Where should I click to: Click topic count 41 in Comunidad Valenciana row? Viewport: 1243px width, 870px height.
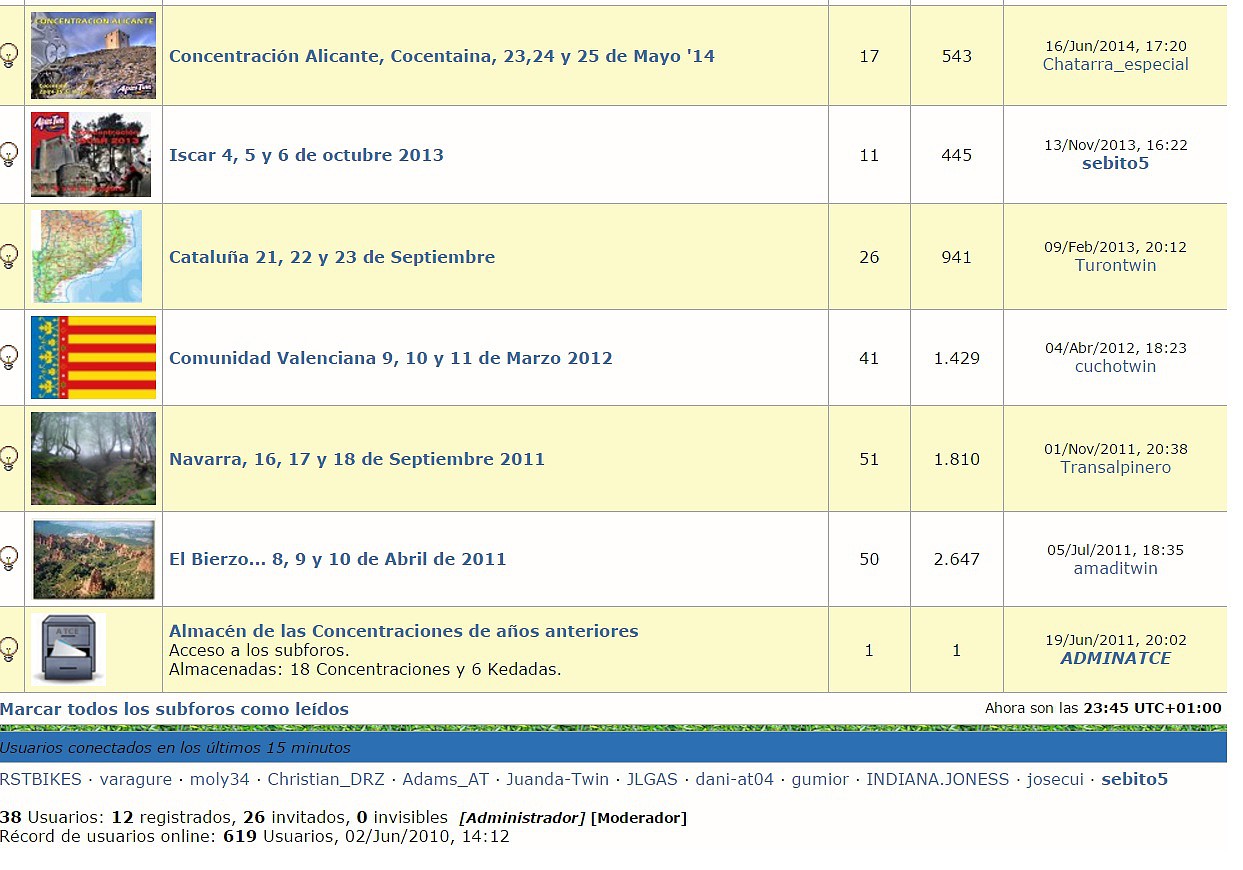pyautogui.click(x=869, y=358)
